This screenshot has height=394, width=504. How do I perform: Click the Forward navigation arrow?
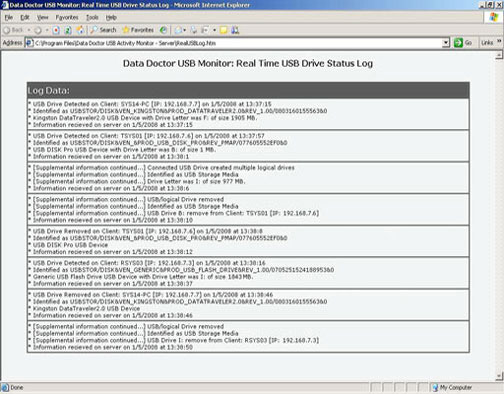click(38, 30)
